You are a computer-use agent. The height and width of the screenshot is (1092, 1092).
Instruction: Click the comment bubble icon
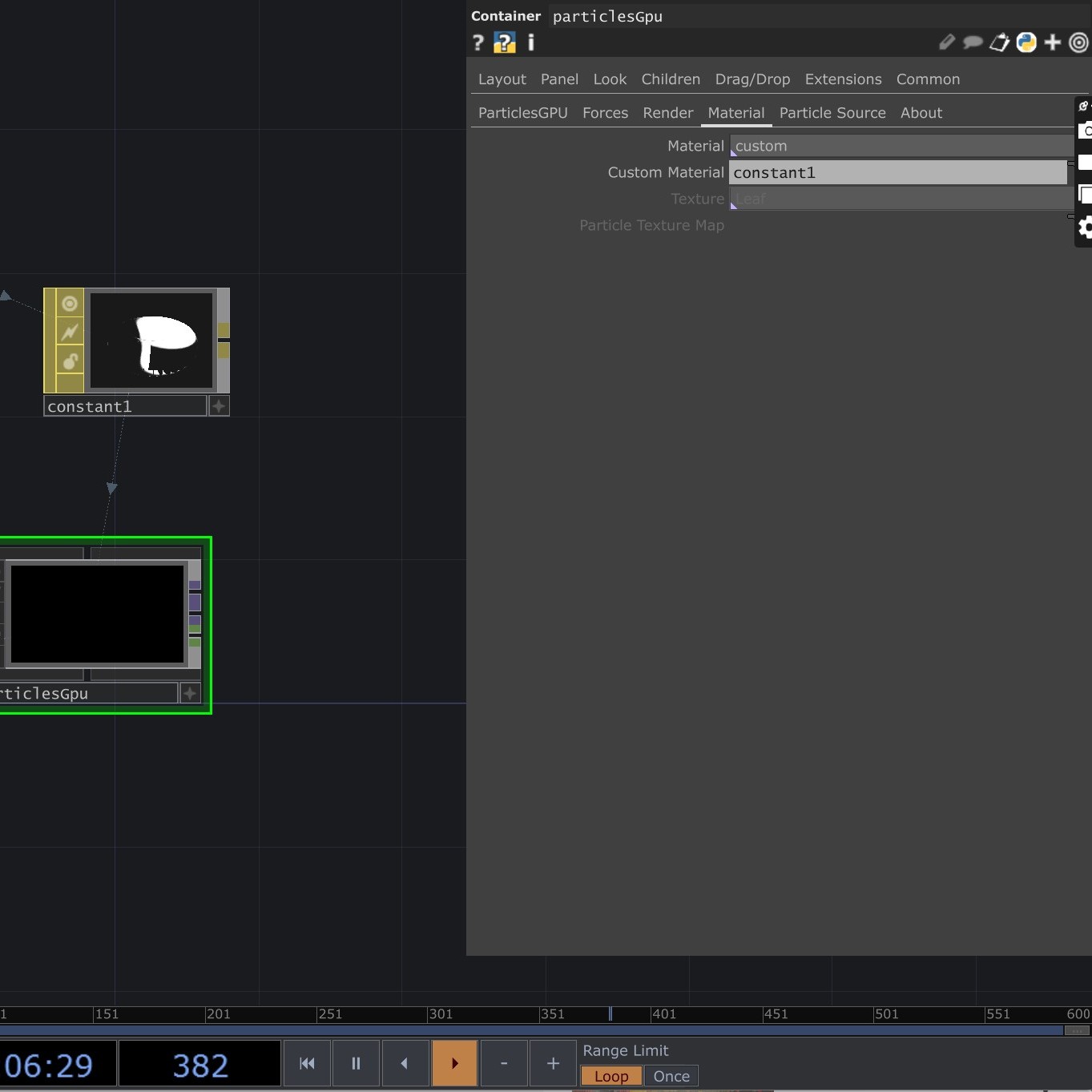[x=972, y=42]
